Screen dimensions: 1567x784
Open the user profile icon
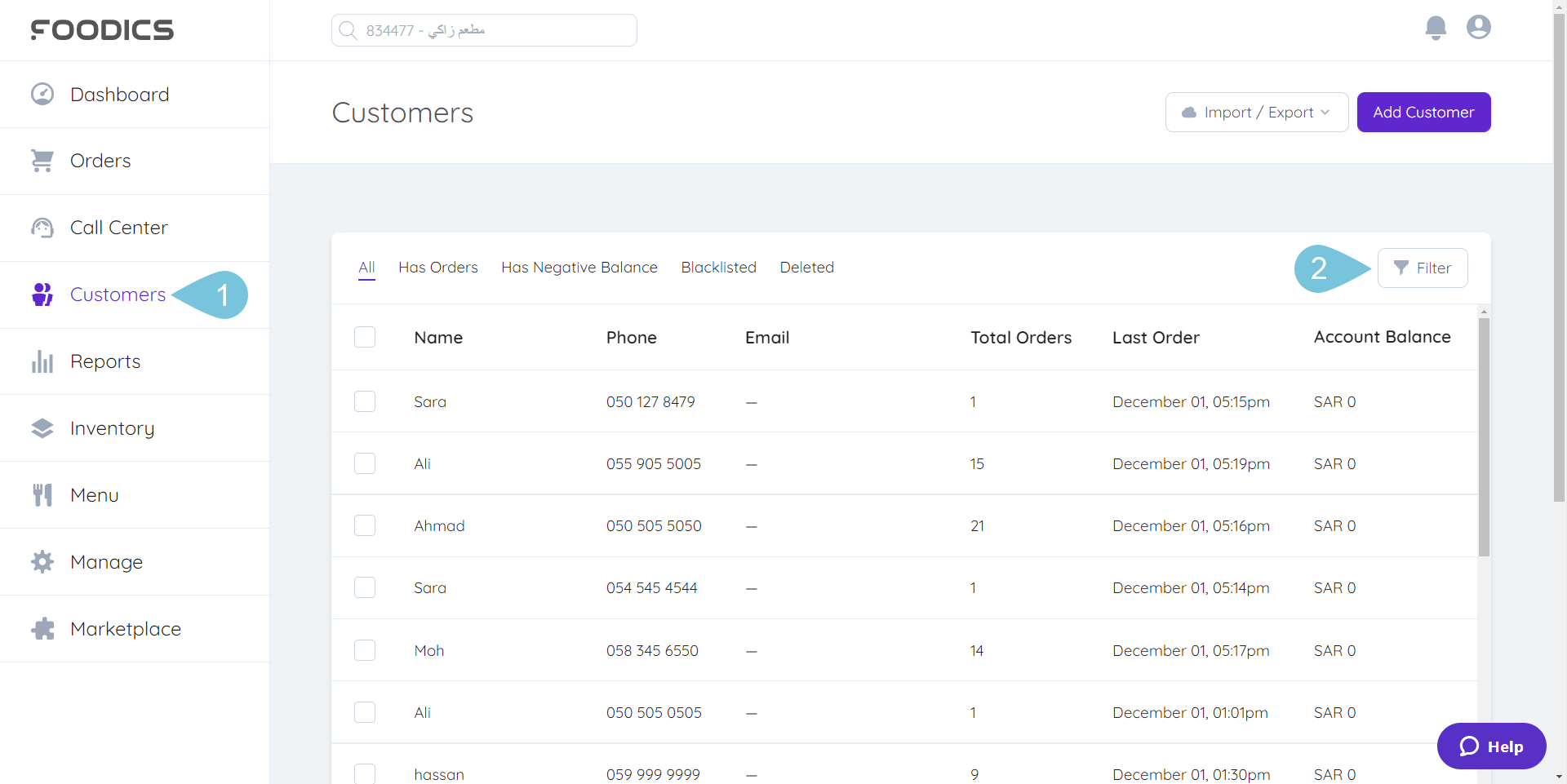tap(1478, 27)
